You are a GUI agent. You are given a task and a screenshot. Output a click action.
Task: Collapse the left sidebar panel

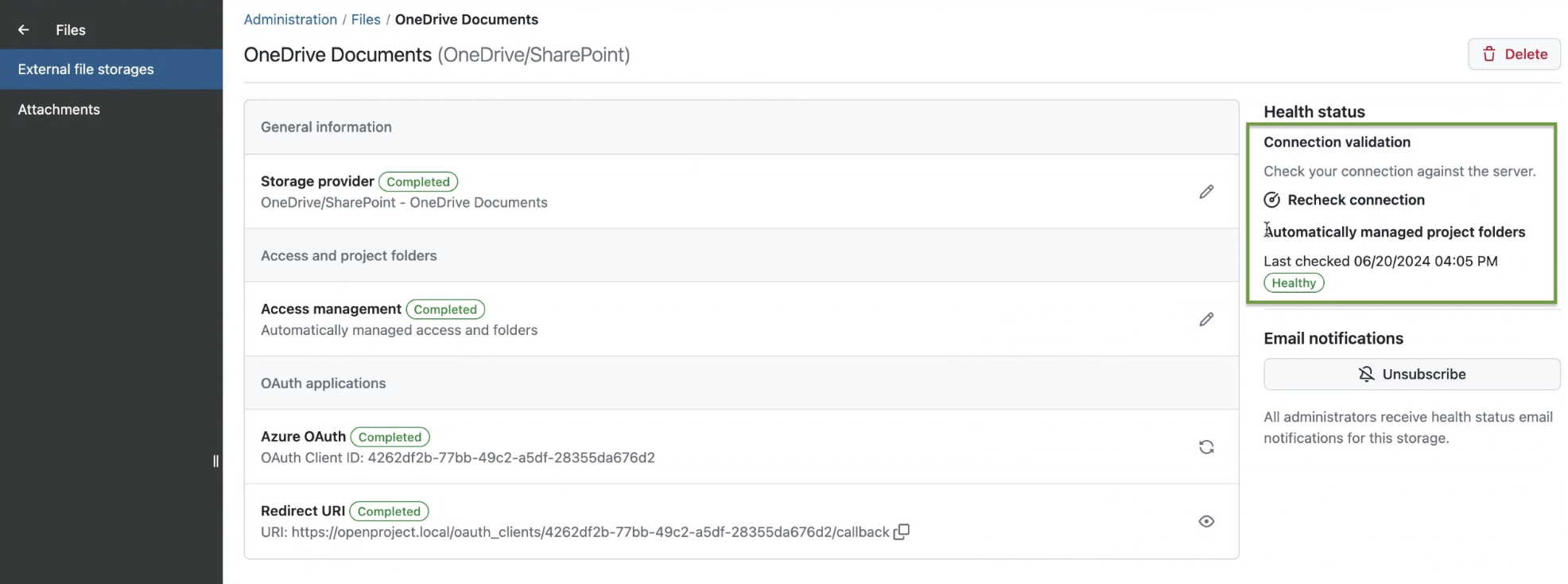(x=215, y=461)
